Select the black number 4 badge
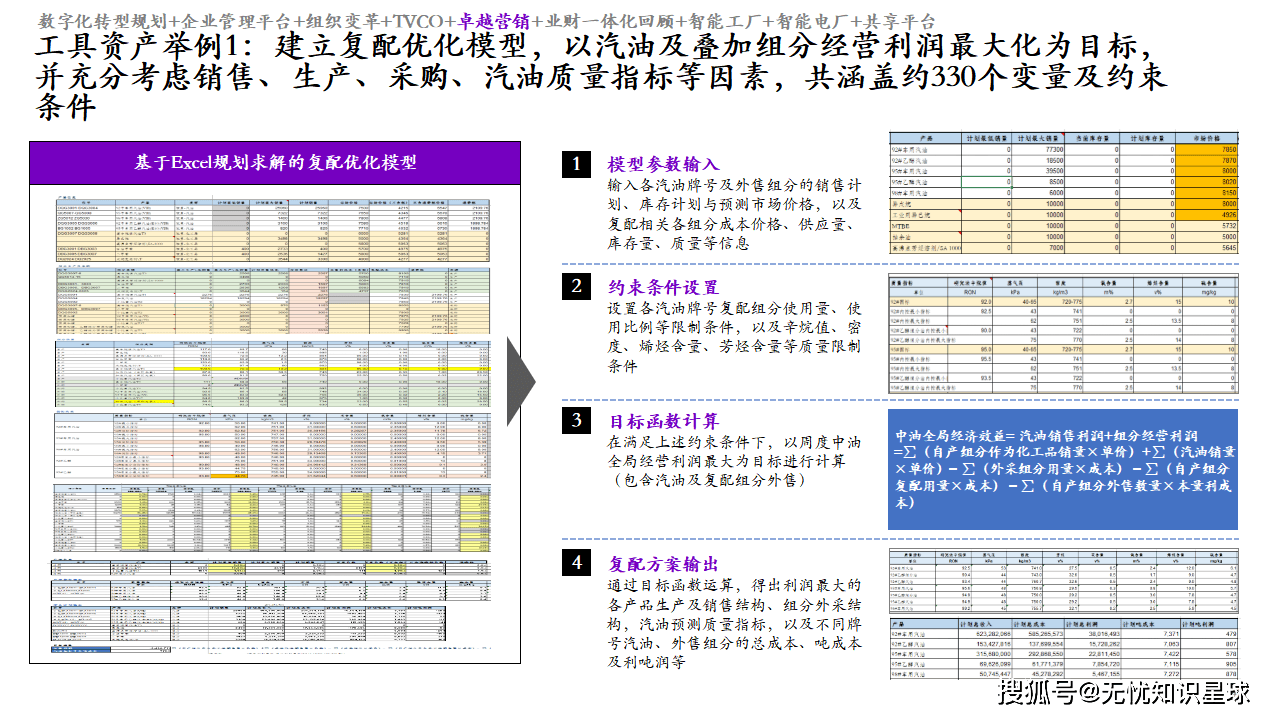Screen dimensions: 1280x720 [576, 563]
